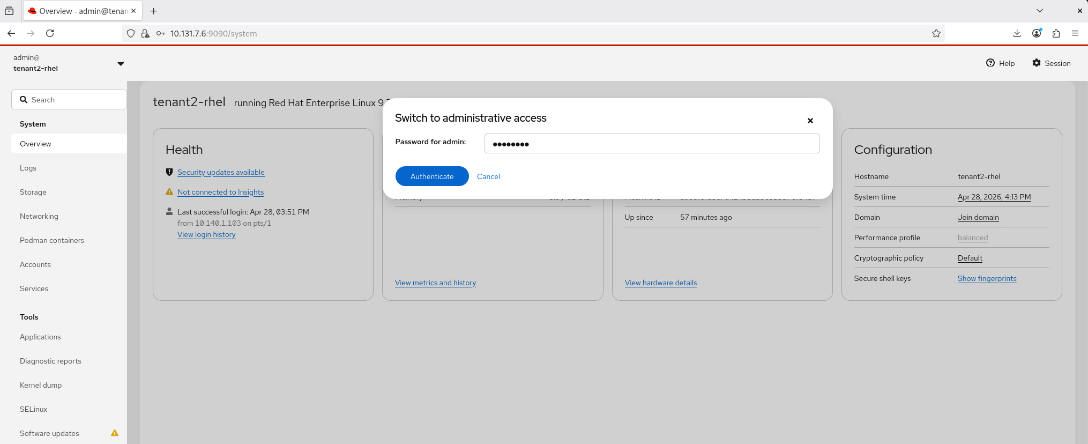Click Show fingerprints link
This screenshot has height=444, width=1088.
(x=987, y=278)
